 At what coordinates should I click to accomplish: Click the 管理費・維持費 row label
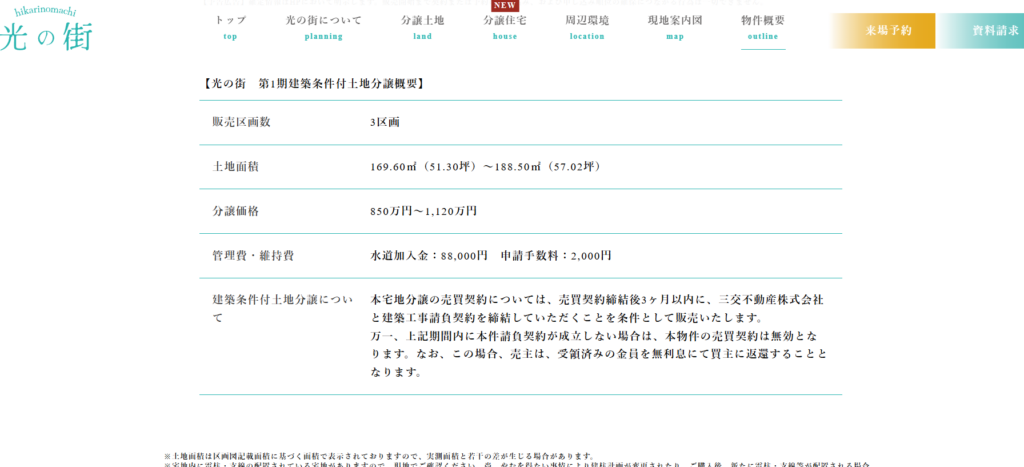click(x=253, y=256)
